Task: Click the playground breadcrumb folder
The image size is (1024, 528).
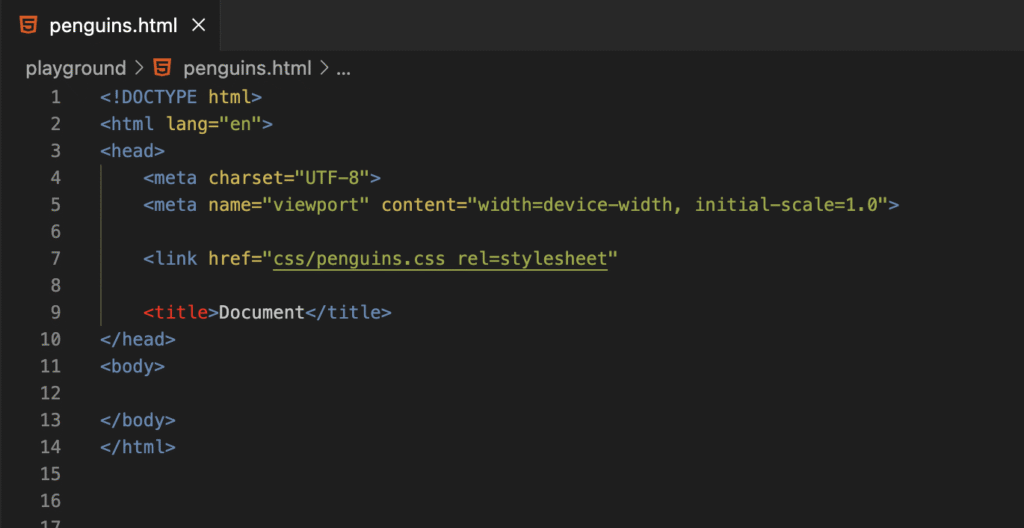Action: (x=76, y=69)
